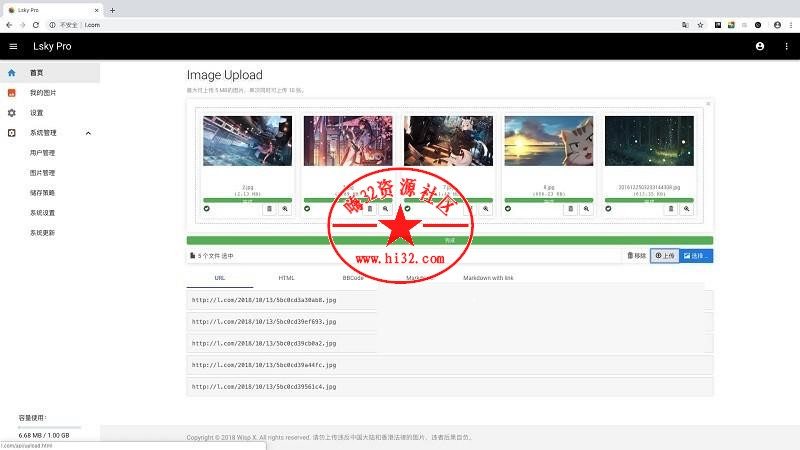Click the 2.jpg train scene thumbnail
800x450 pixels.
247,141
